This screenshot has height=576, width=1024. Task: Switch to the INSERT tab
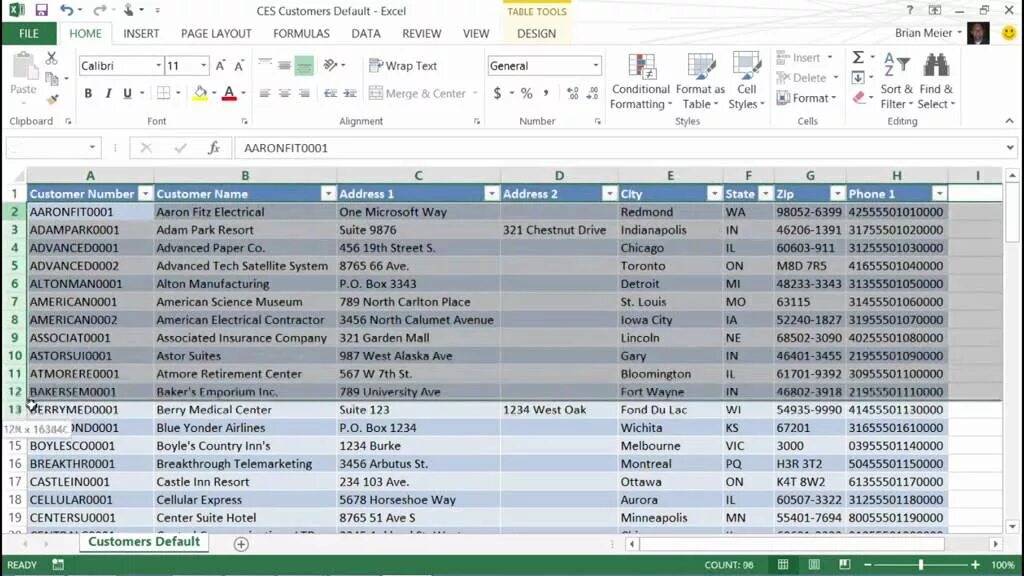(x=141, y=33)
